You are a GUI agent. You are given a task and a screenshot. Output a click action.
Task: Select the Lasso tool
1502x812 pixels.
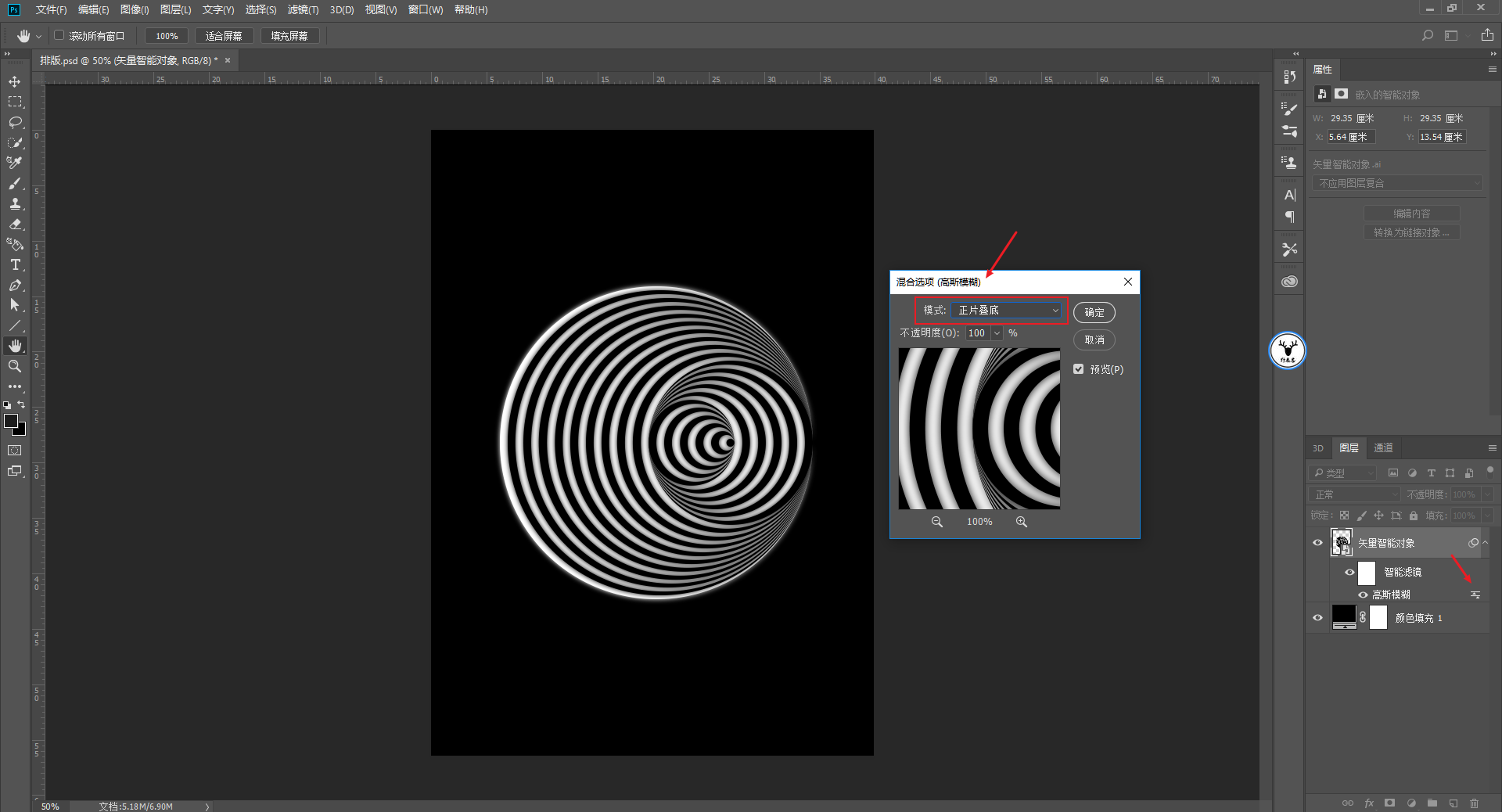[x=15, y=122]
